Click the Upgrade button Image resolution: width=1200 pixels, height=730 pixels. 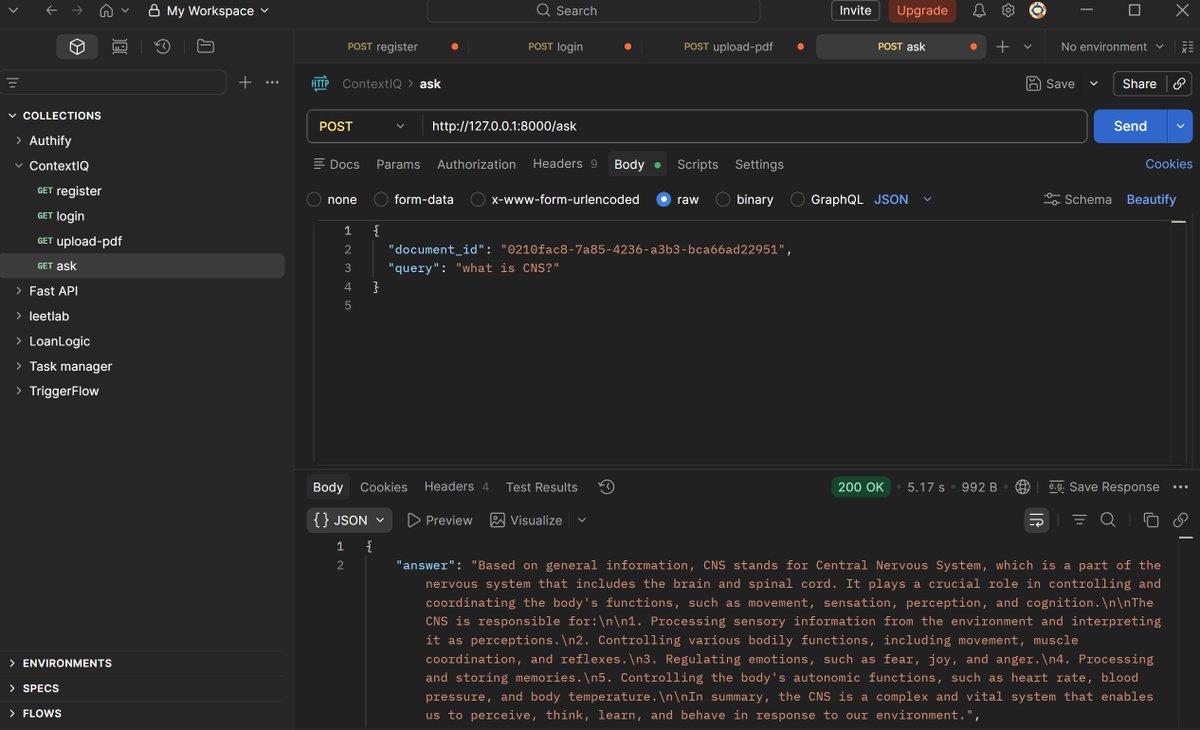[x=922, y=10]
